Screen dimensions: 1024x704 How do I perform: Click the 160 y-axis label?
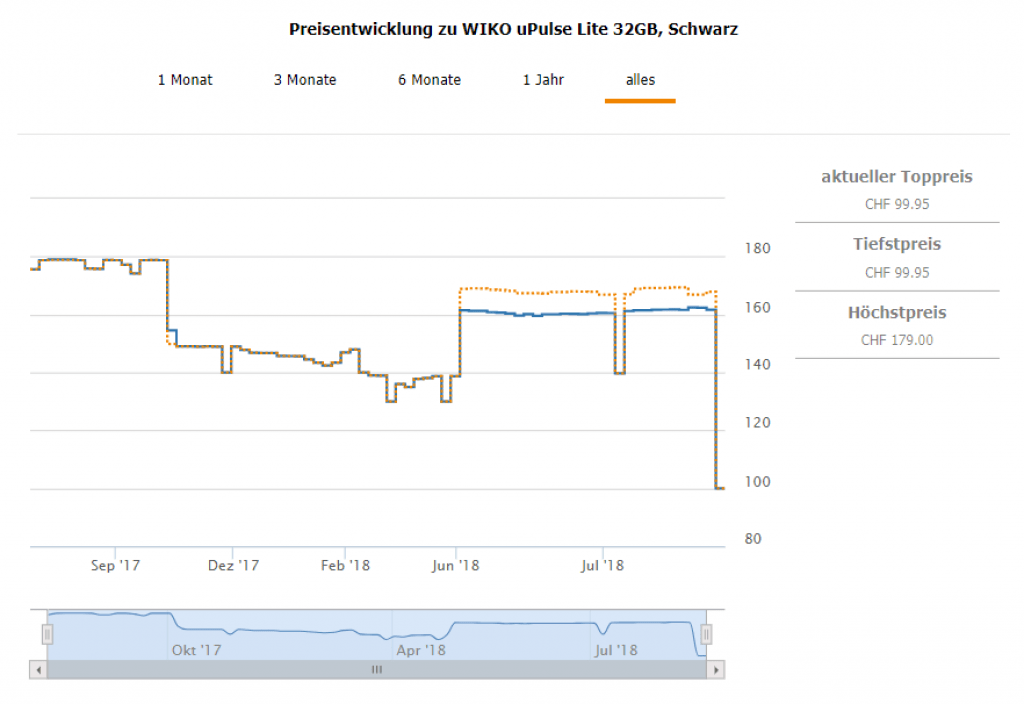coord(758,308)
